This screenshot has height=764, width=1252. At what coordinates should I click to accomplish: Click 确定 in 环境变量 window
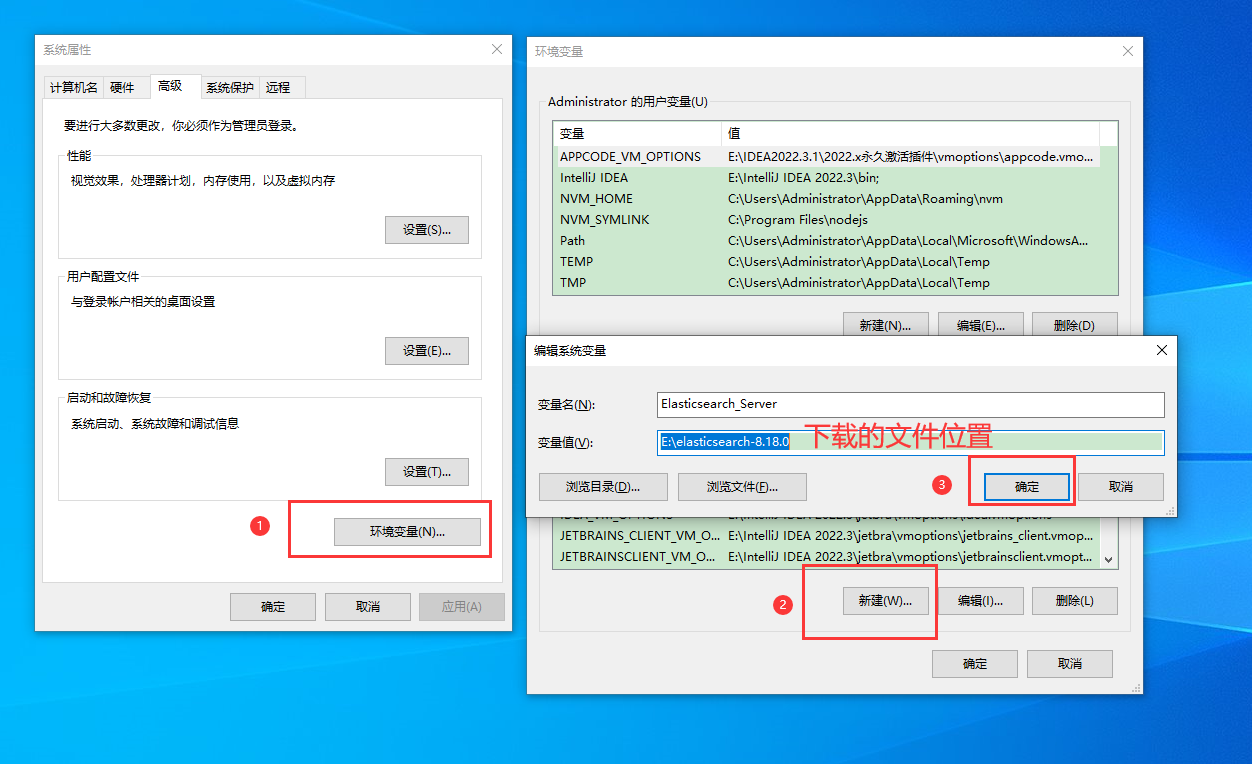point(975,664)
